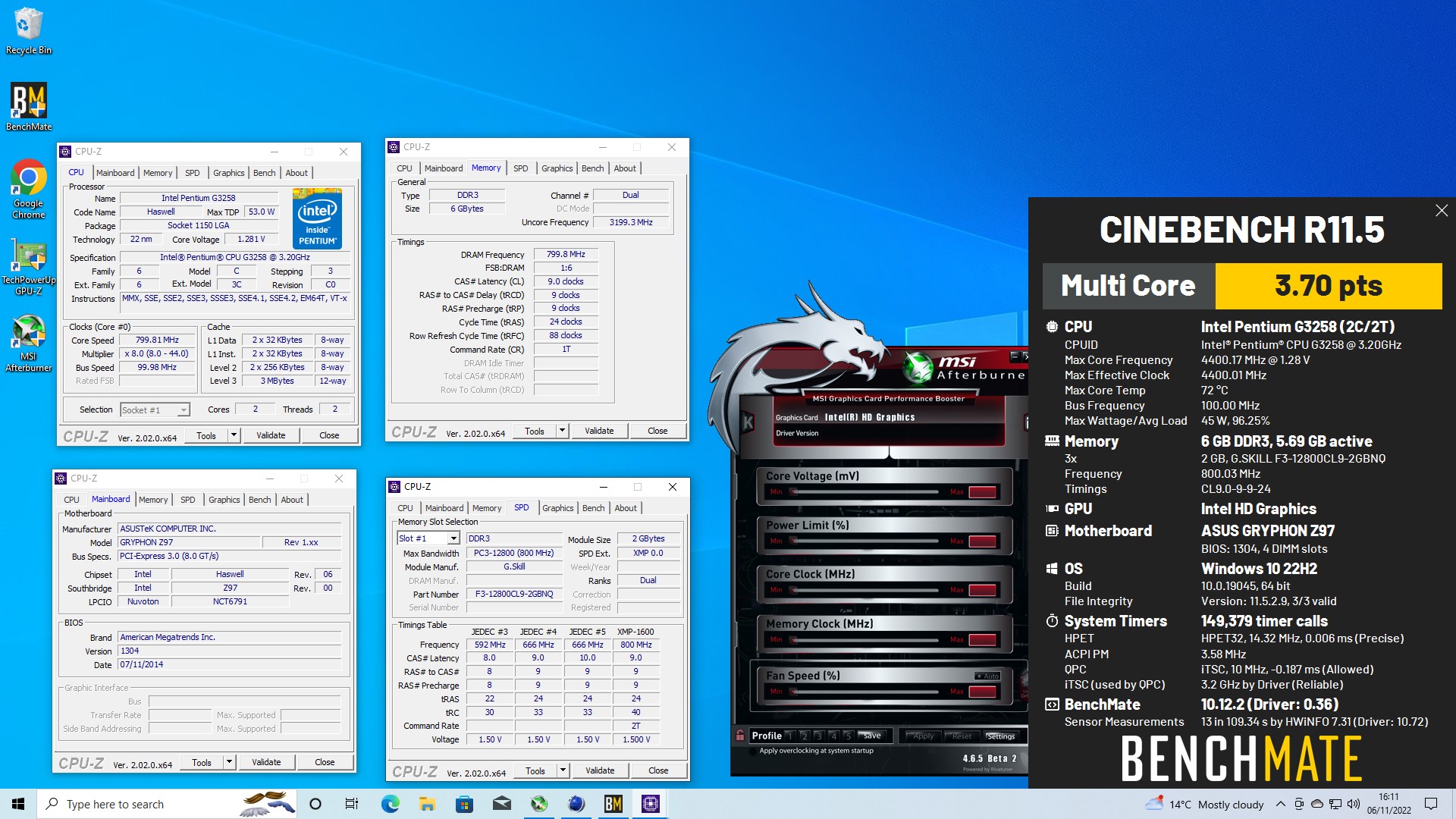Image resolution: width=1456 pixels, height=819 pixels.
Task: Open the MSI Afterburner desktop shortcut
Action: pyautogui.click(x=29, y=343)
